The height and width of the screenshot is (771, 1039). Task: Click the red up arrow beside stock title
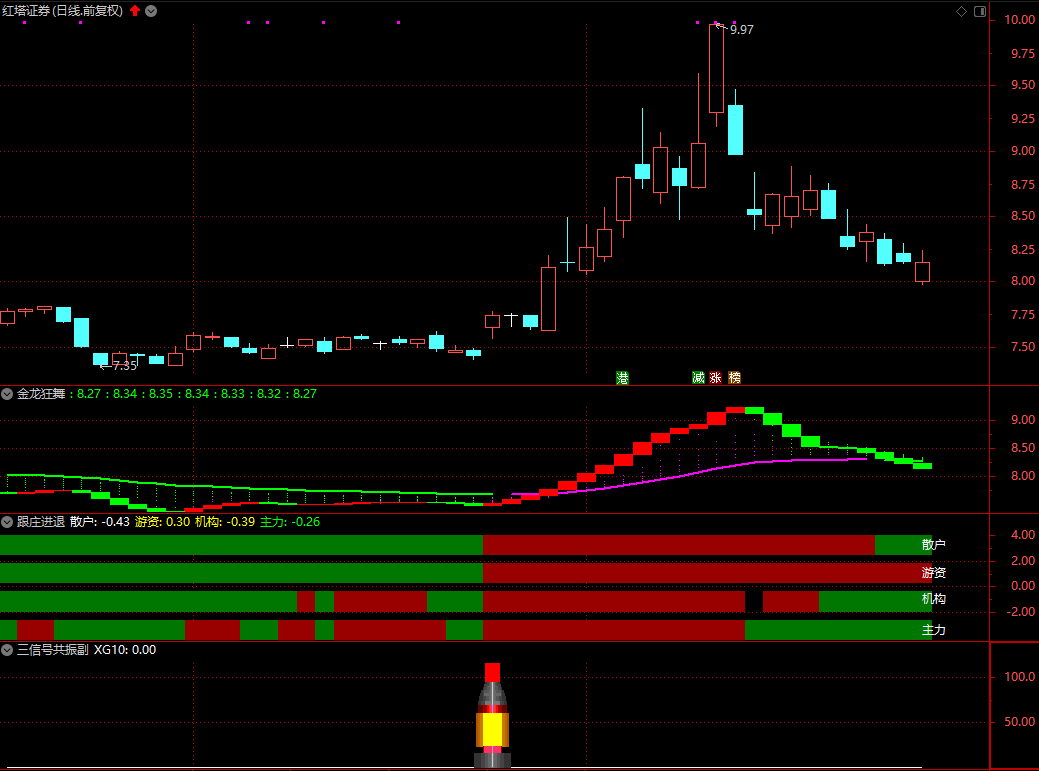pyautogui.click(x=135, y=11)
